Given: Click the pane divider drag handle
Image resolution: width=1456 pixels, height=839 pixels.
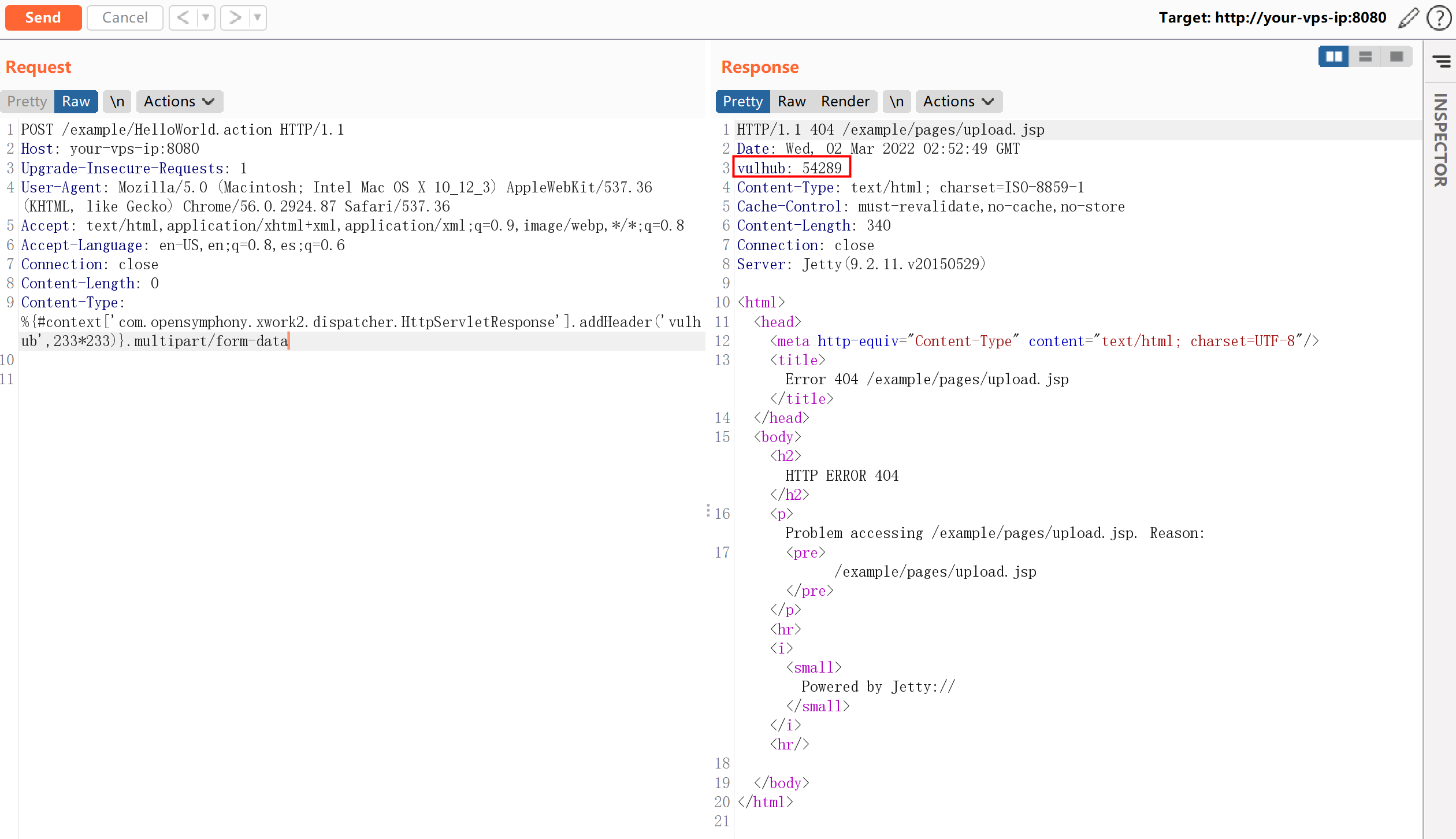Looking at the screenshot, I should click(x=708, y=510).
